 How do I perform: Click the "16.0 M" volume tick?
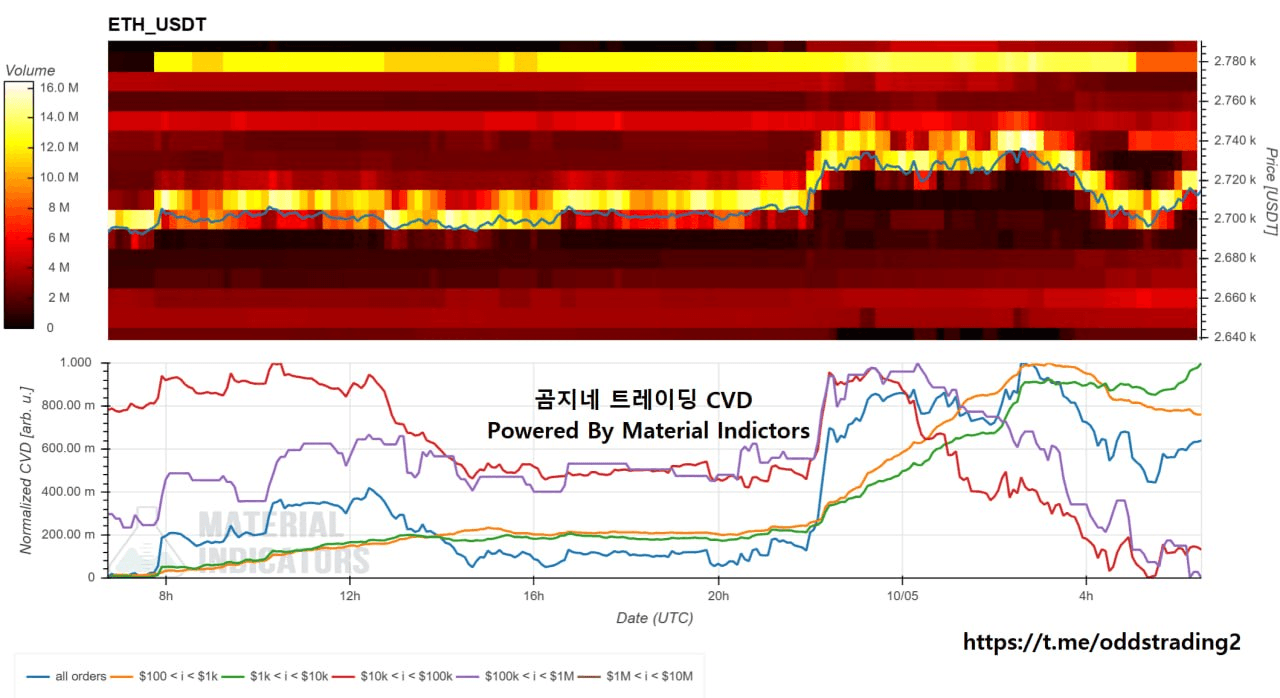[60, 88]
